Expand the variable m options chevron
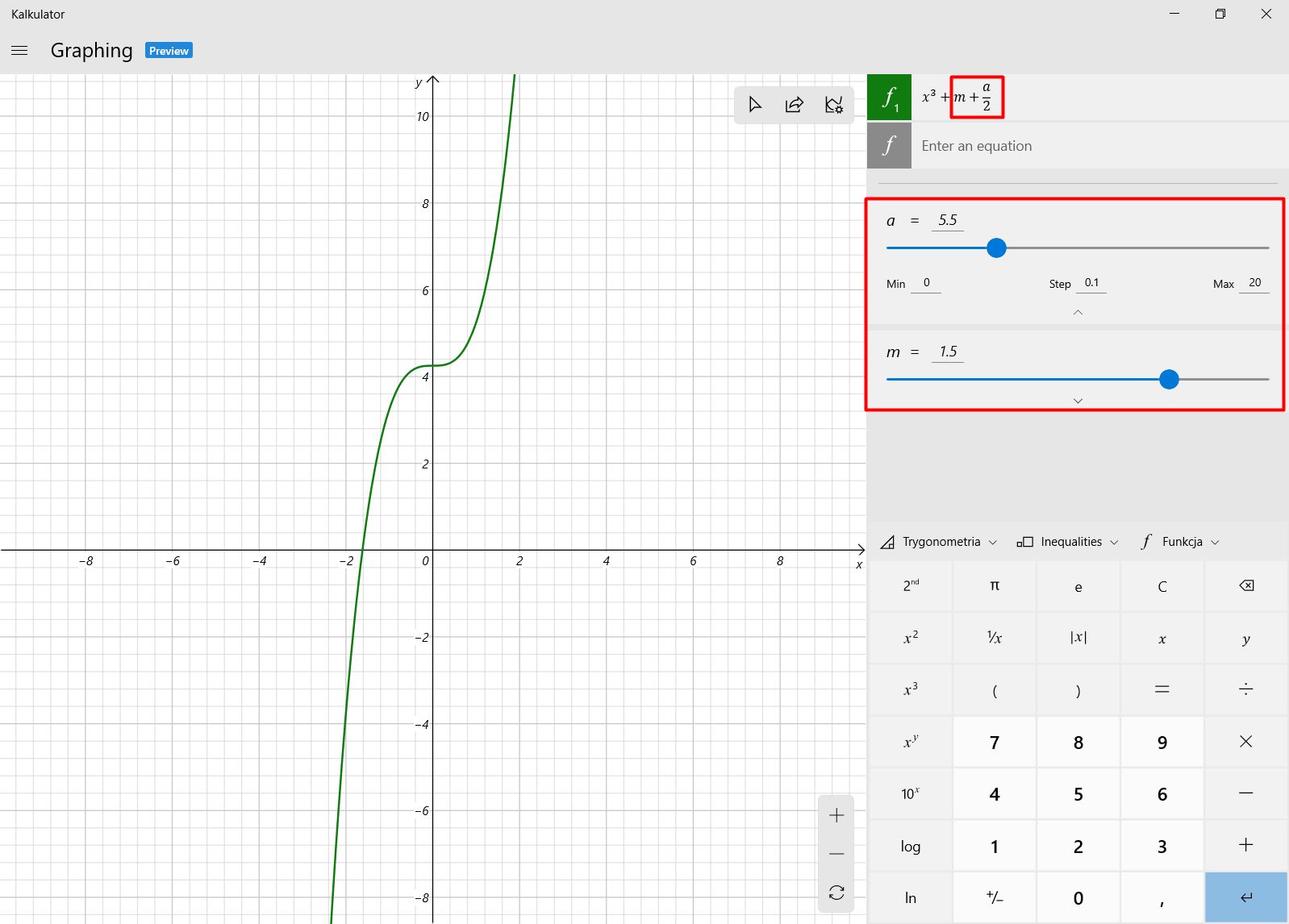The height and width of the screenshot is (924, 1289). pos(1078,401)
